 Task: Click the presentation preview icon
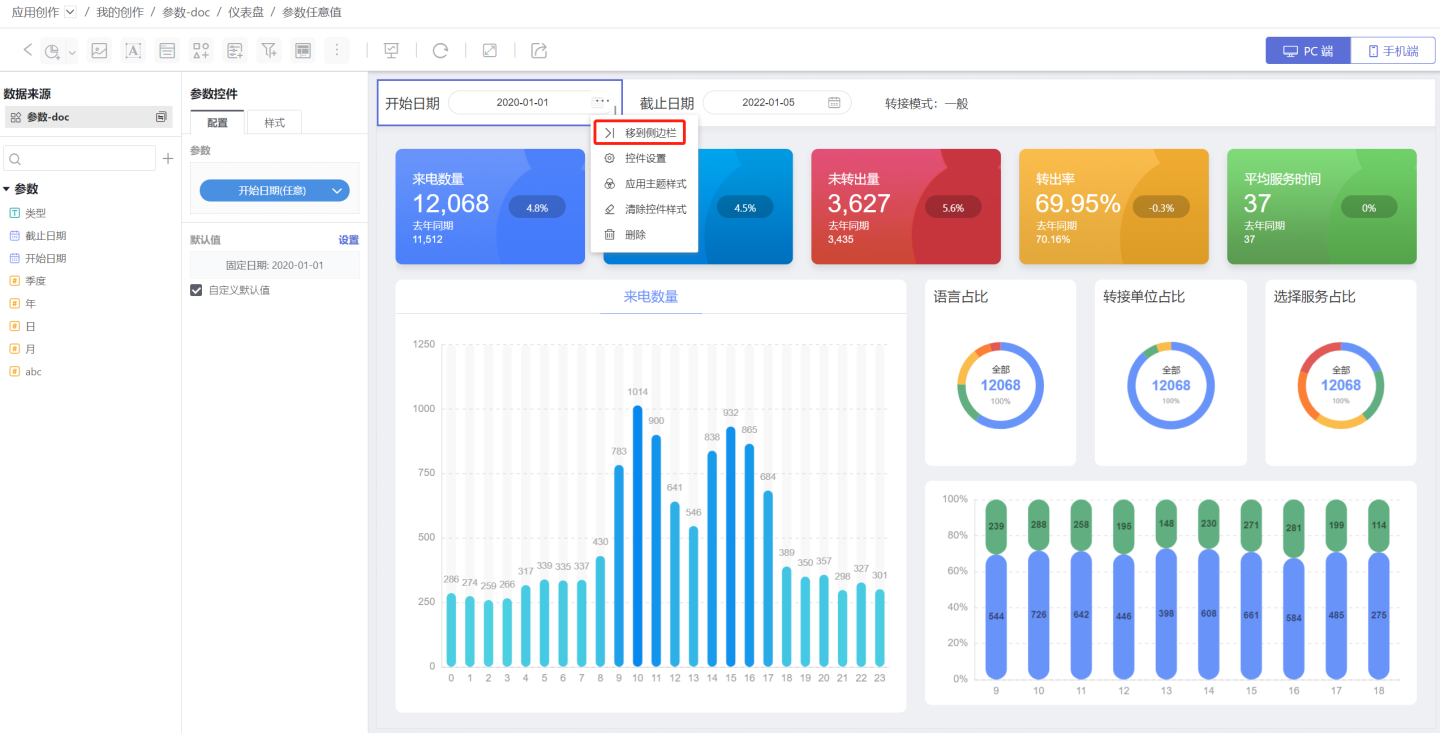(x=391, y=50)
